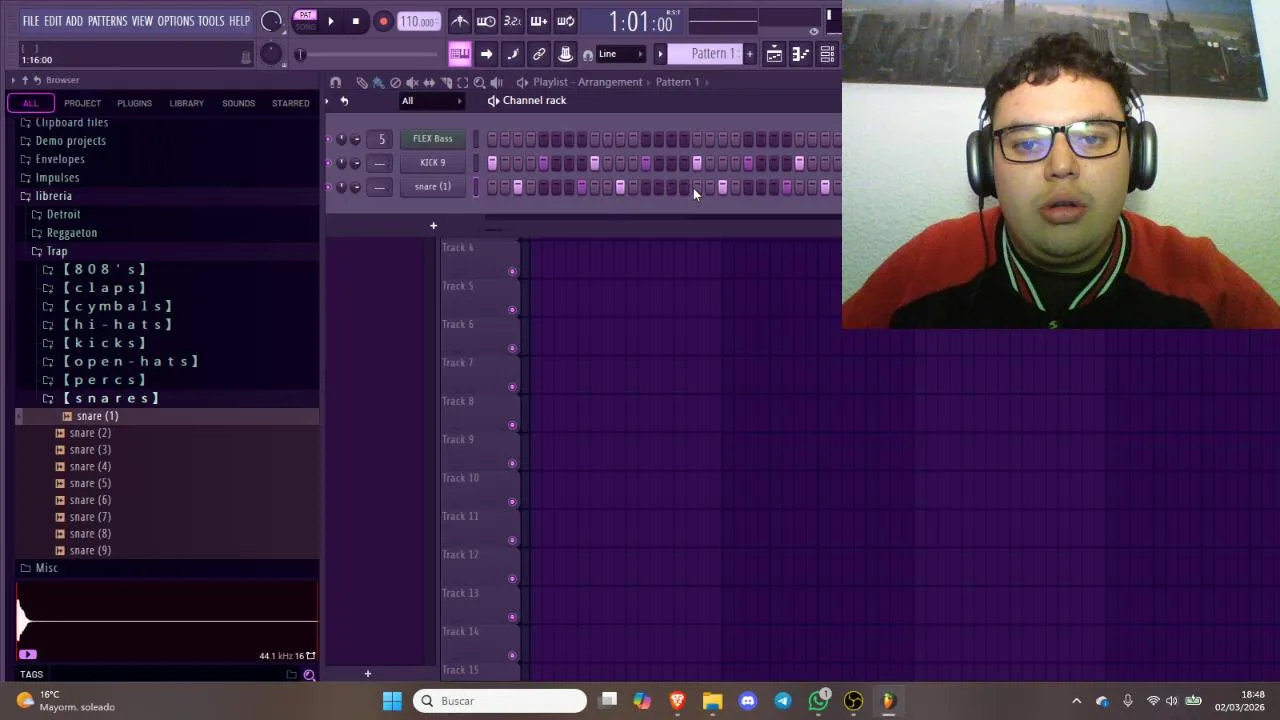Click the FLEX Bass channel button
Image resolution: width=1280 pixels, height=720 pixels.
pos(433,139)
